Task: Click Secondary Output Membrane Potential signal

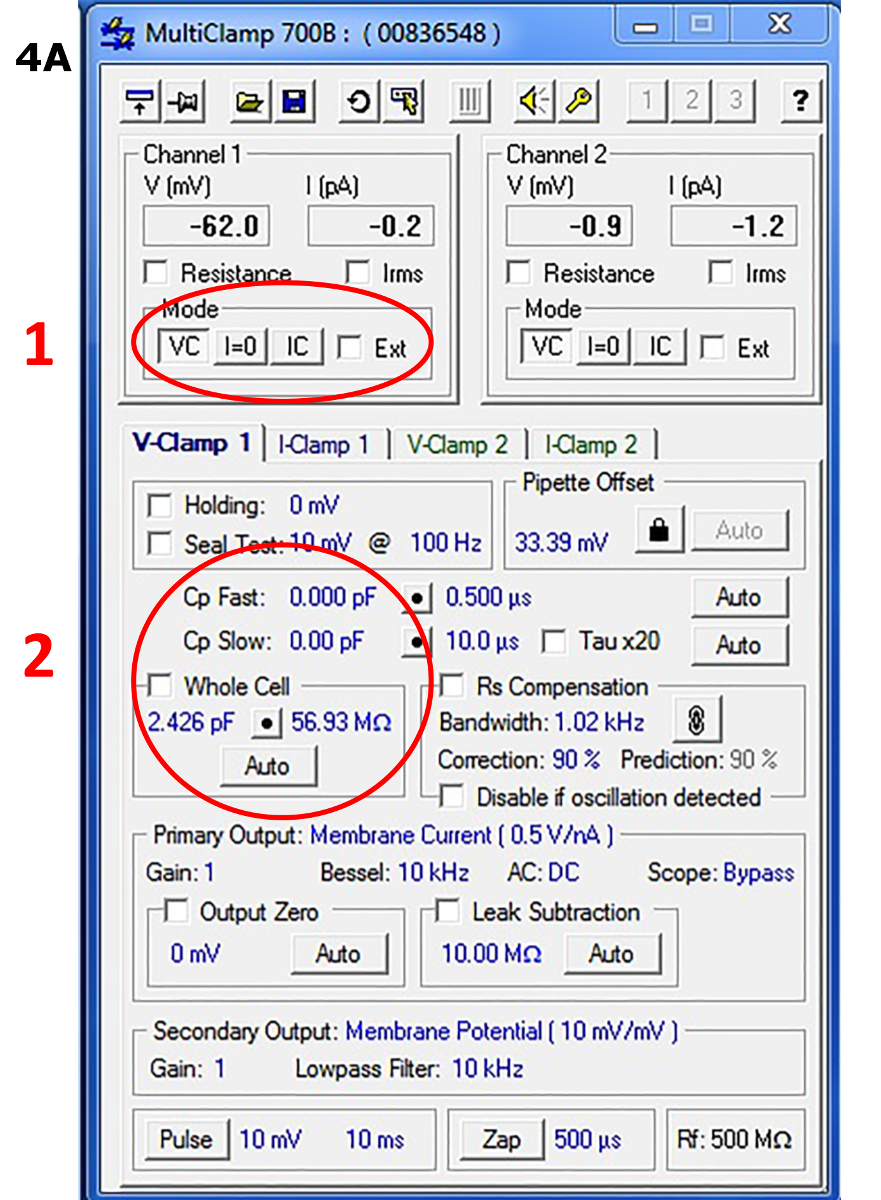Action: tap(511, 1030)
